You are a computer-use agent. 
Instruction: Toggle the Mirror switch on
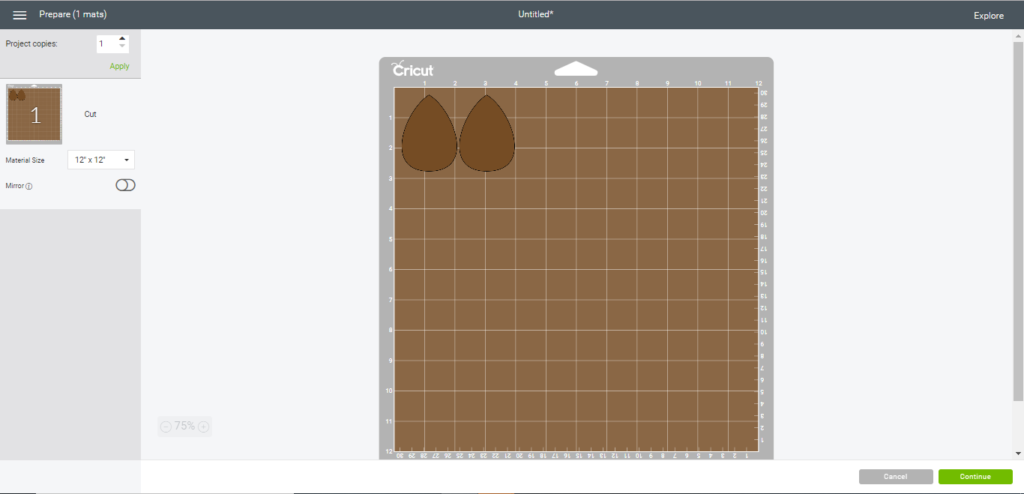point(125,185)
